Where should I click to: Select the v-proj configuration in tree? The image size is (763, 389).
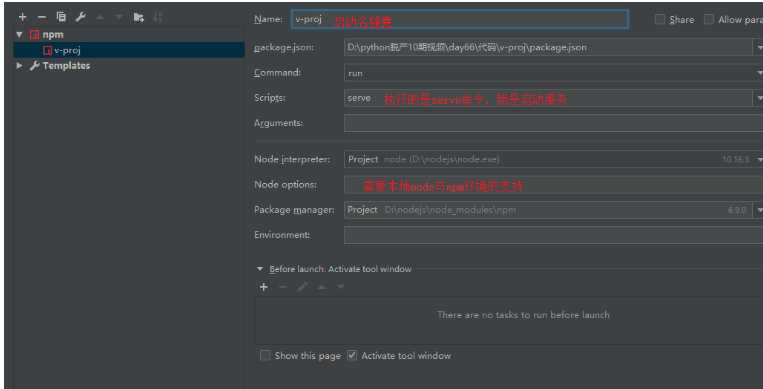128,50
